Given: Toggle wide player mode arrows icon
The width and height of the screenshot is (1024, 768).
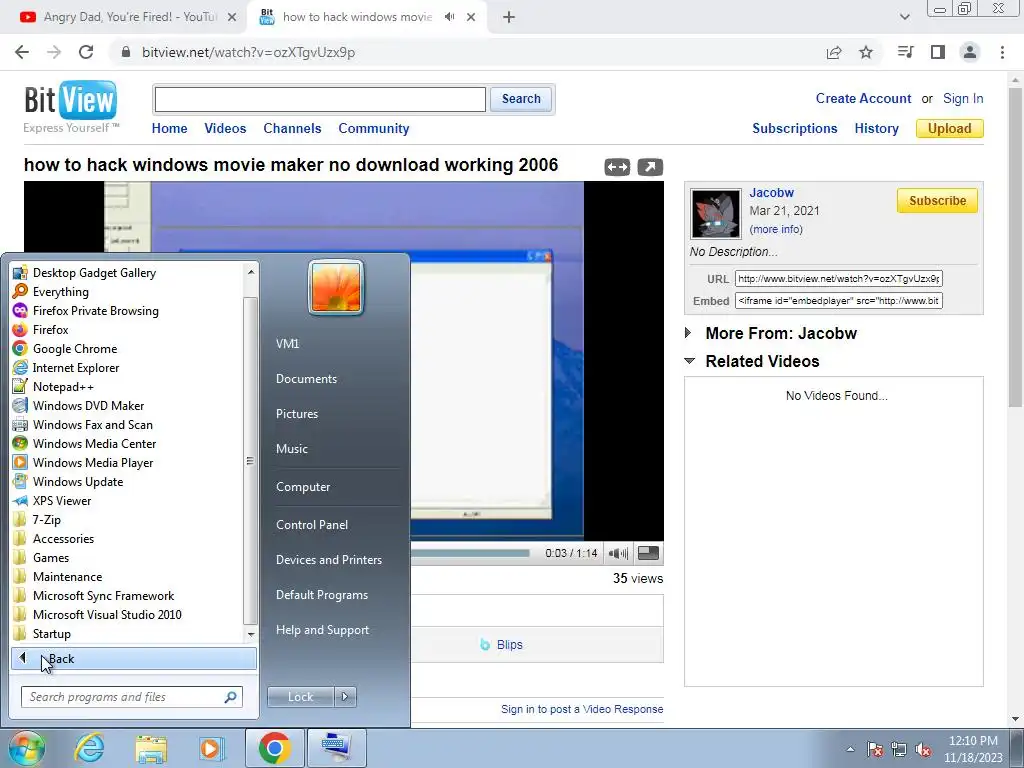Looking at the screenshot, I should tap(617, 167).
